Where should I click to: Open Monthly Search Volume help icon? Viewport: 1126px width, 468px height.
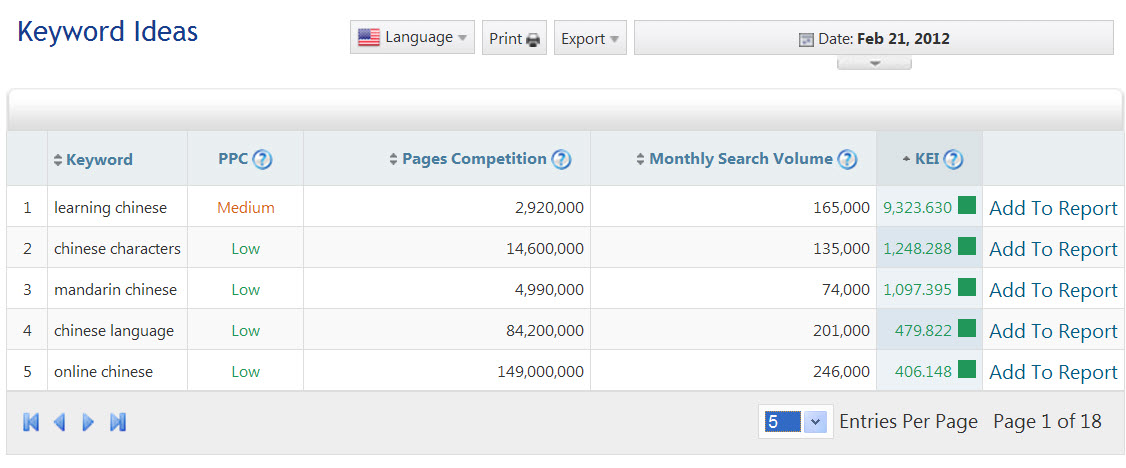click(847, 159)
